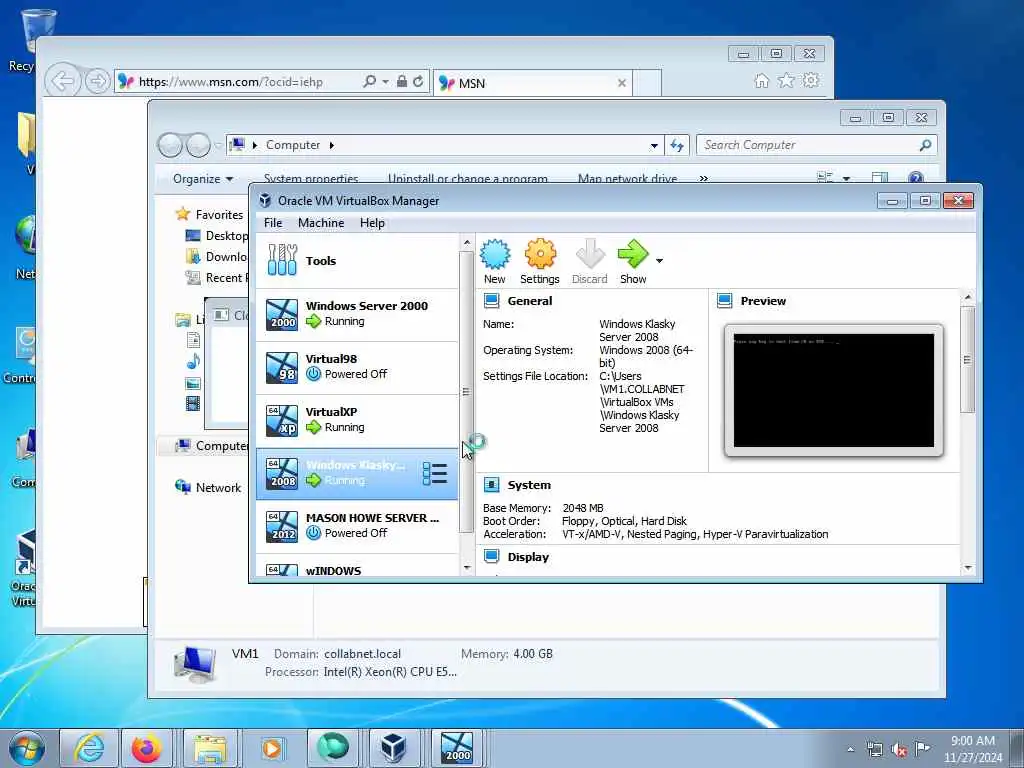Open the File menu in VirtualBox
The width and height of the screenshot is (1024, 768).
[273, 223]
